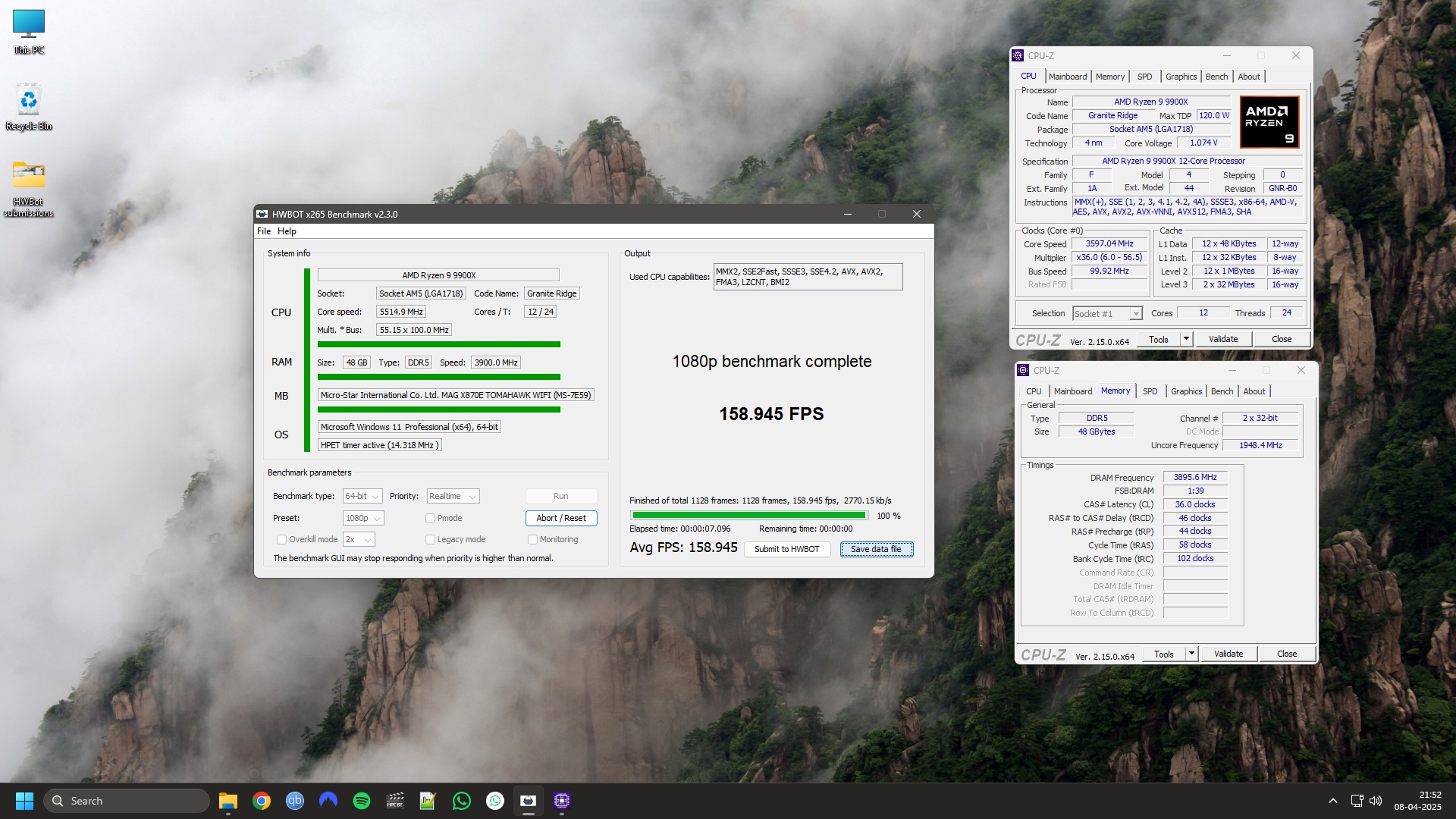Open File menu in HWBOT x265
The image size is (1456, 819).
264,231
